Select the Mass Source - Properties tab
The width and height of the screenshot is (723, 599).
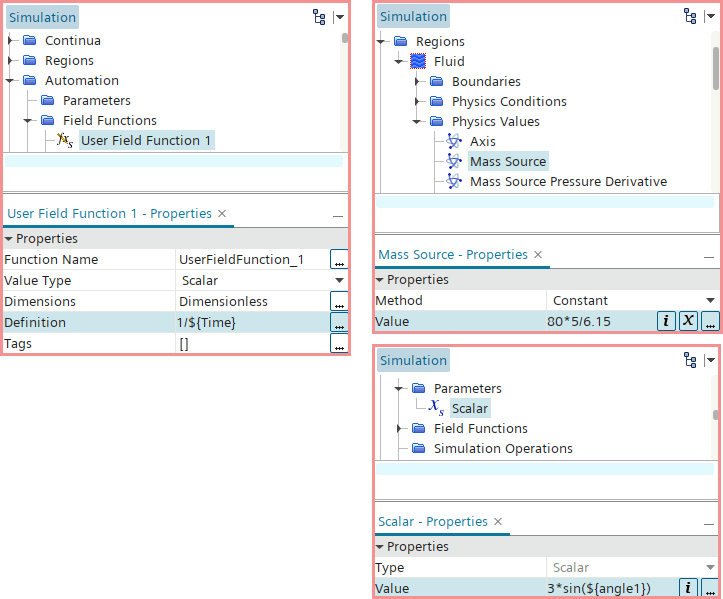coord(454,255)
